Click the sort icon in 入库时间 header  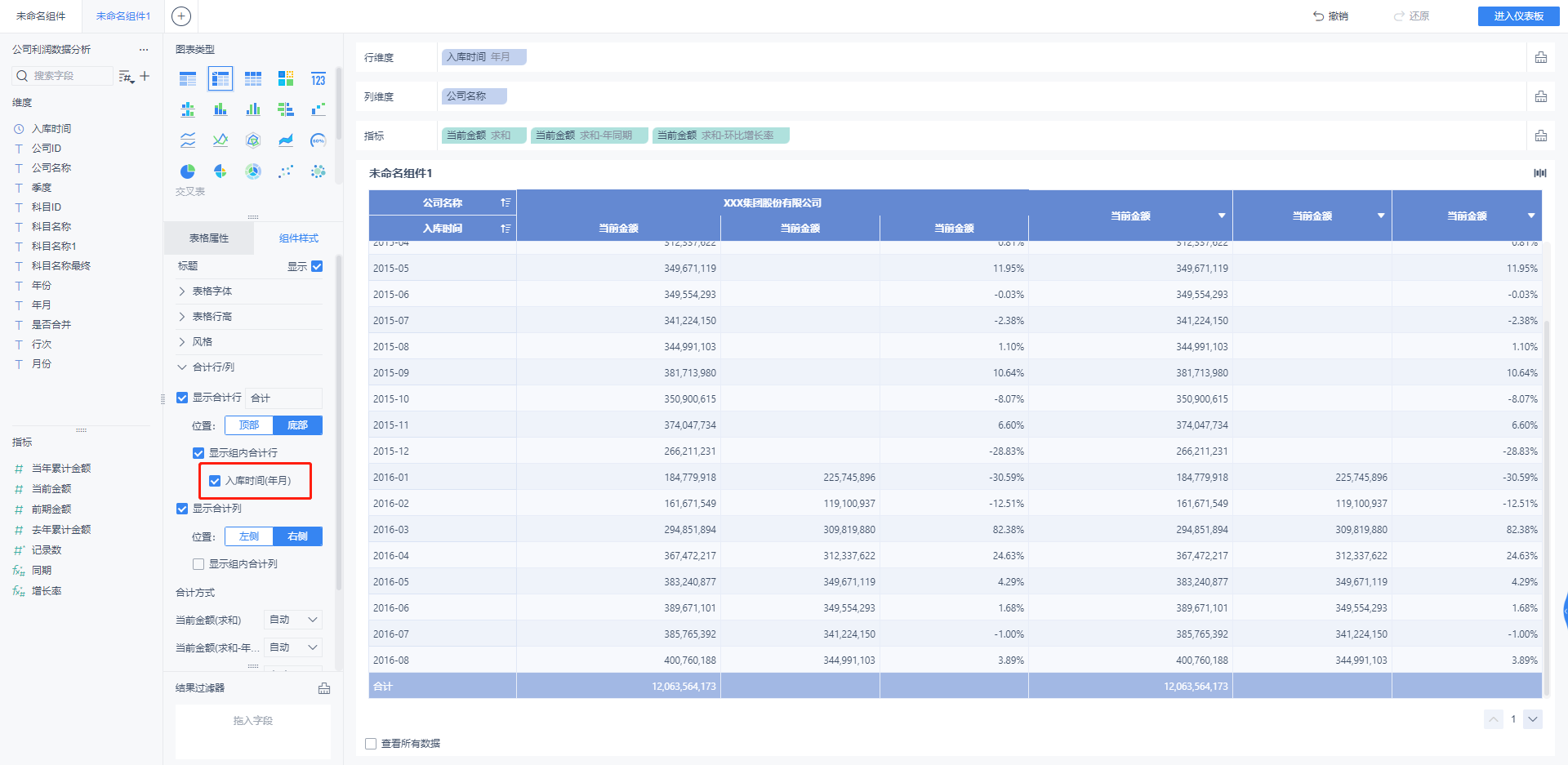tap(506, 229)
